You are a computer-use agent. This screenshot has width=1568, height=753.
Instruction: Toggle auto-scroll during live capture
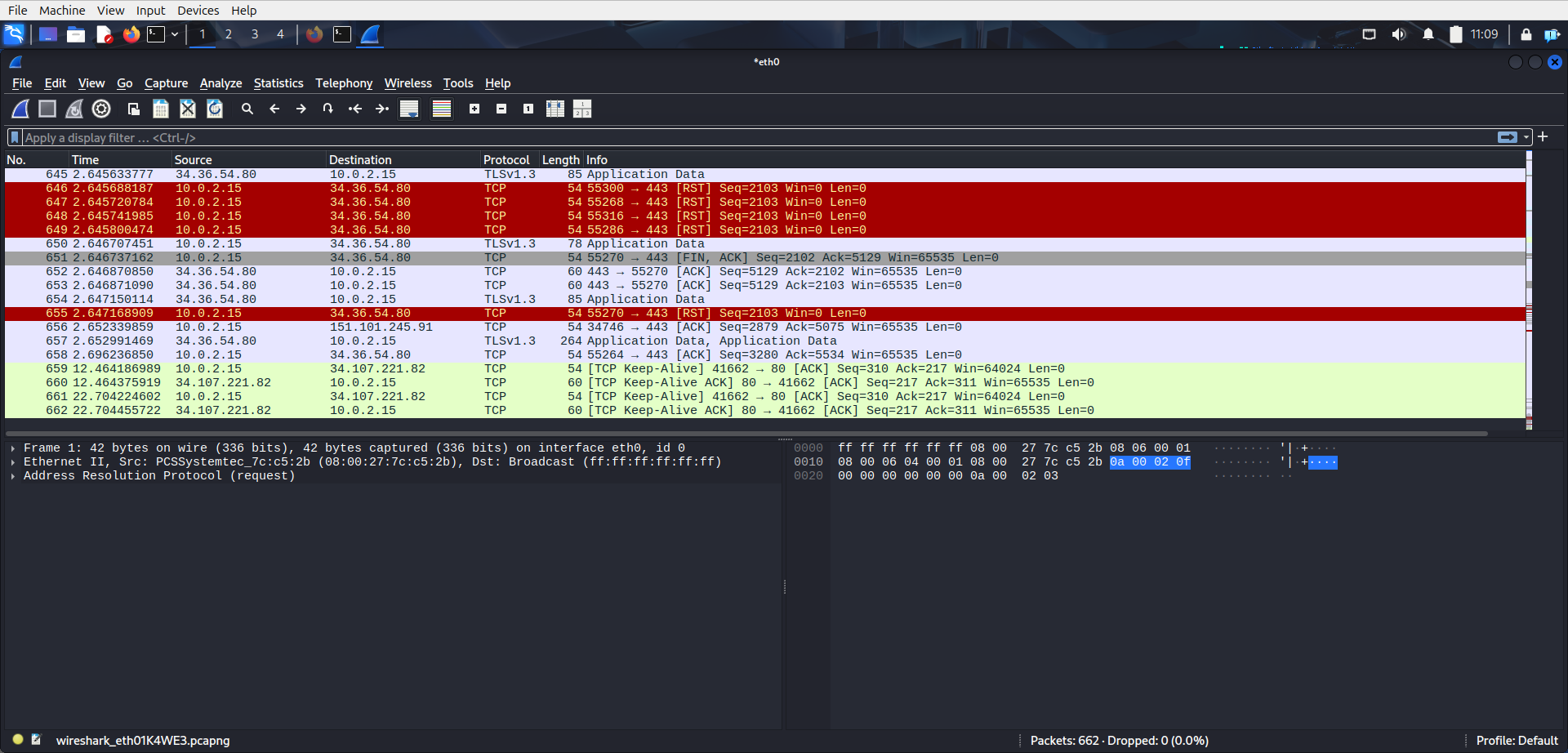coord(409,109)
